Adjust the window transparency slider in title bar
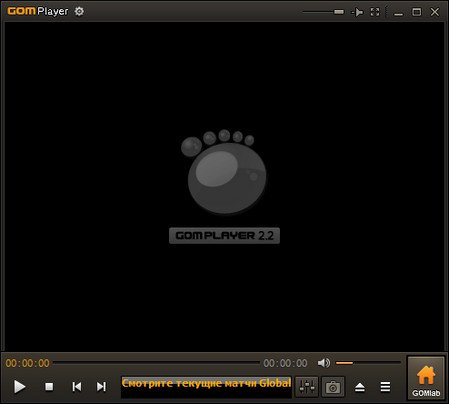Viewport: 449px width, 404px height. tap(323, 12)
